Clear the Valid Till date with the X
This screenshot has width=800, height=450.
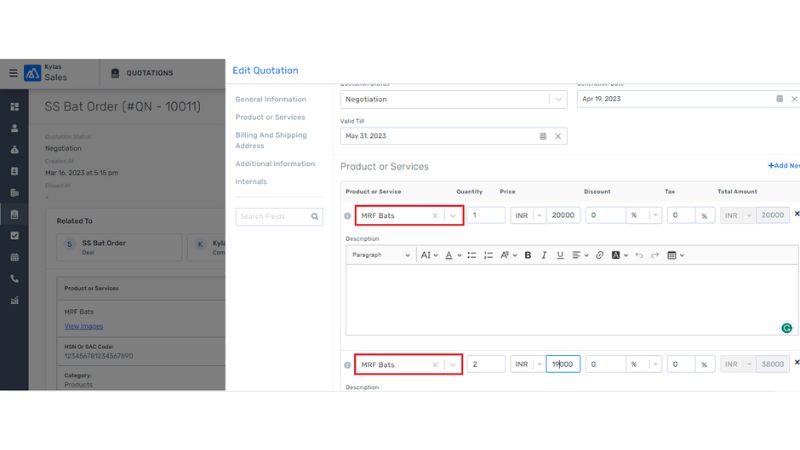[558, 136]
